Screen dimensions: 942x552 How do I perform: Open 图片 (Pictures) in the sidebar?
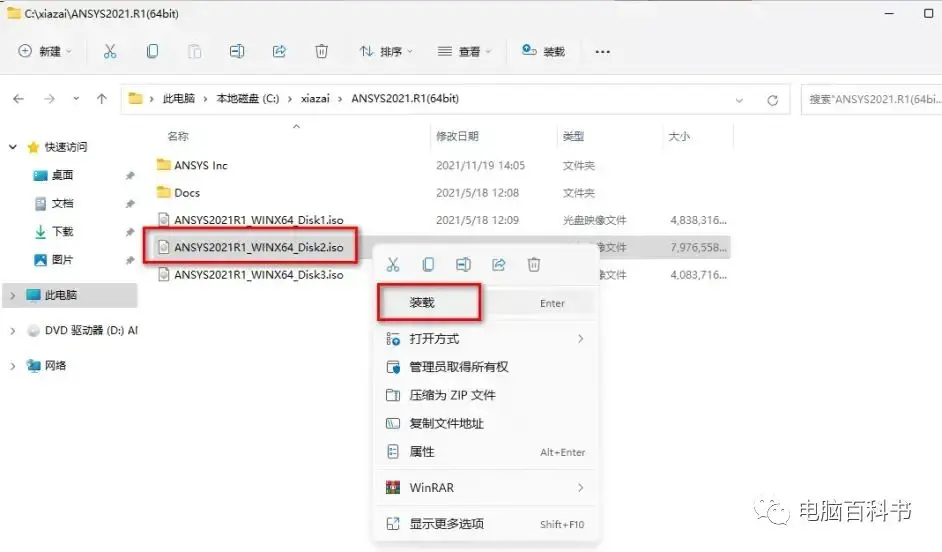point(62,259)
